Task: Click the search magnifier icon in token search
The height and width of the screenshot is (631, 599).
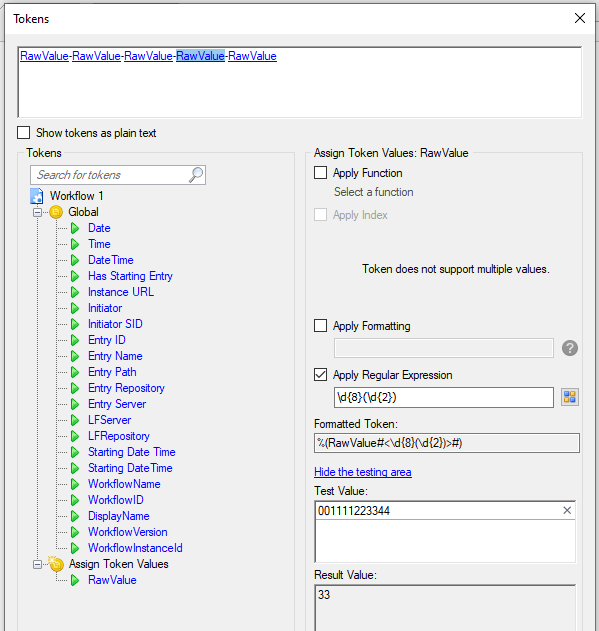Action: [x=196, y=175]
